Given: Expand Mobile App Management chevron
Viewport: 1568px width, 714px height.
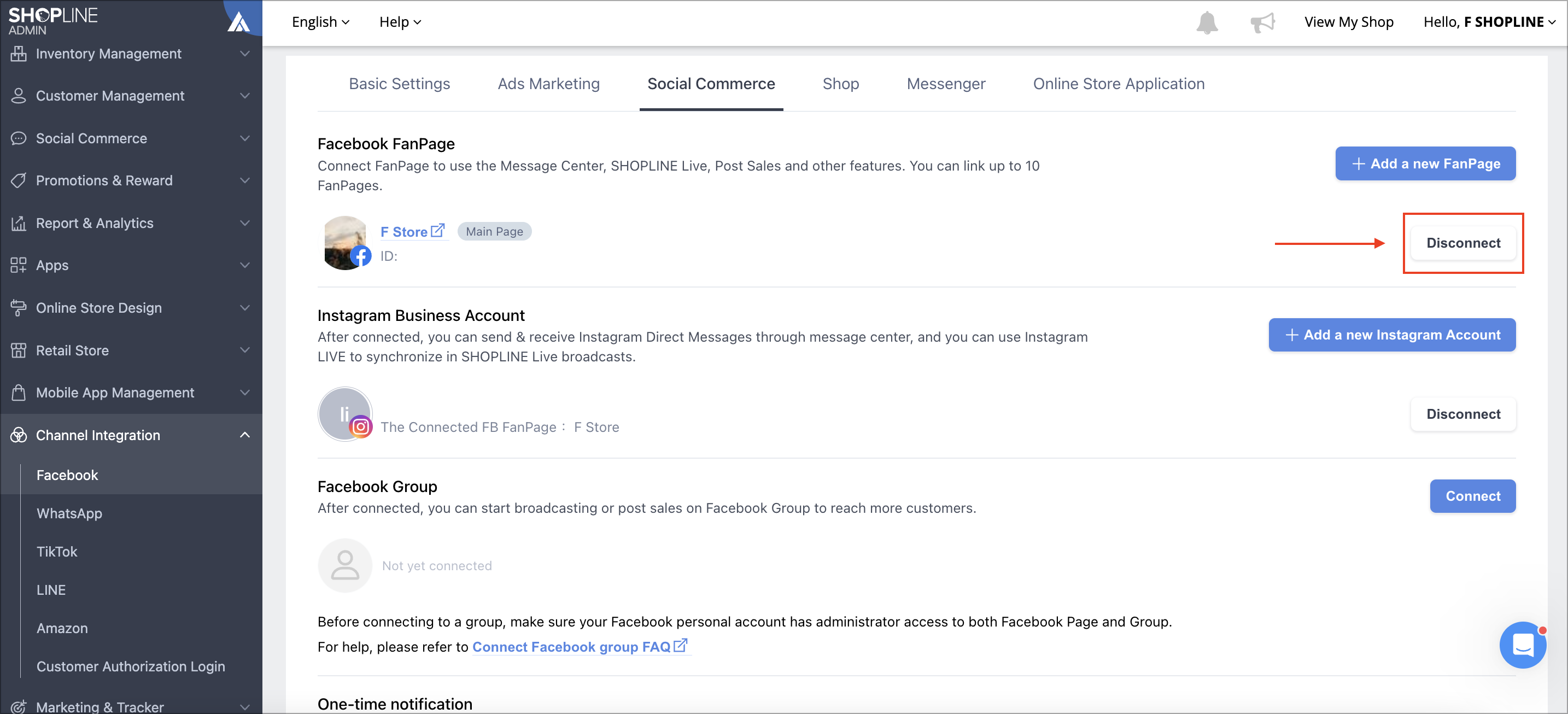Looking at the screenshot, I should click(x=245, y=392).
